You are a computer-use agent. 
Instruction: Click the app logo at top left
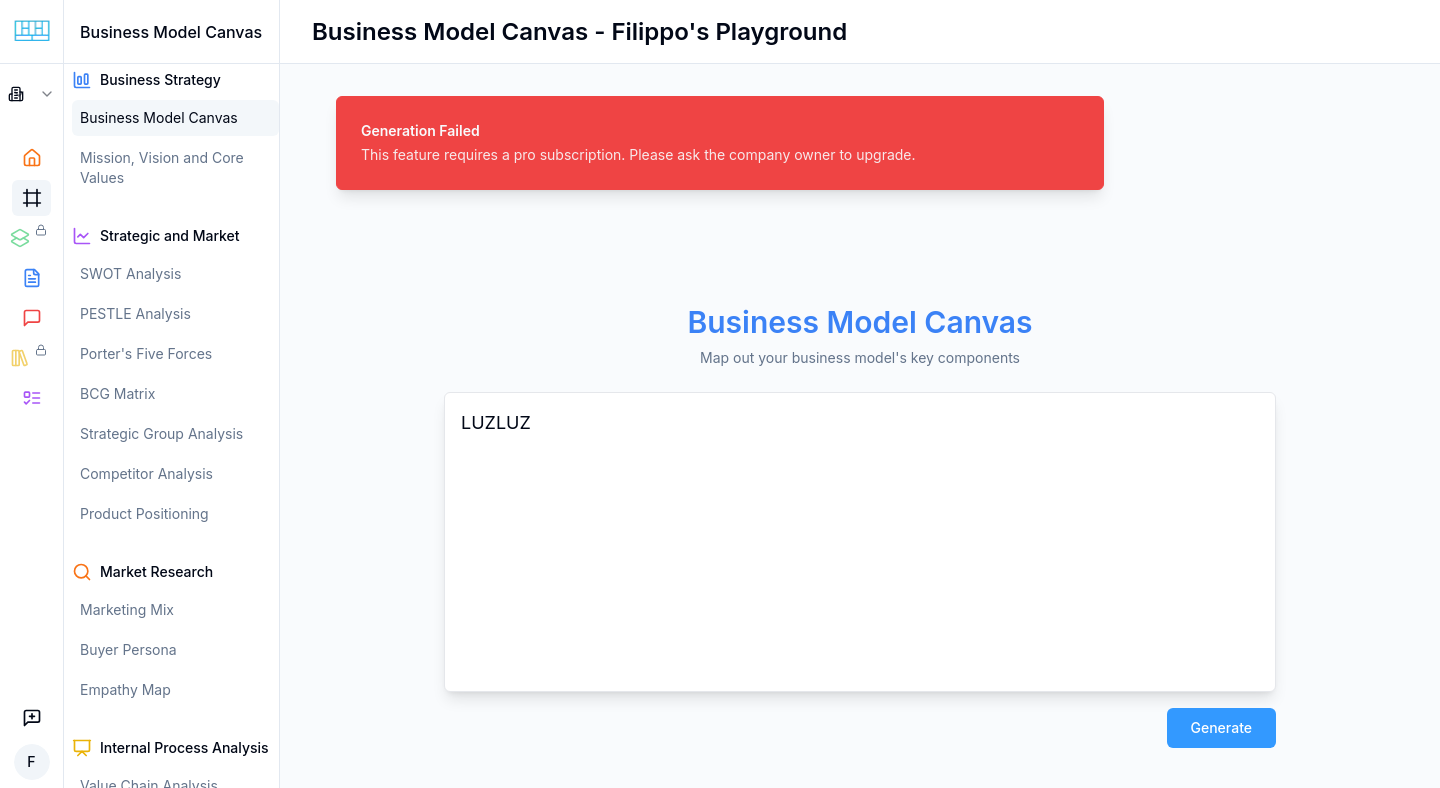pos(32,31)
